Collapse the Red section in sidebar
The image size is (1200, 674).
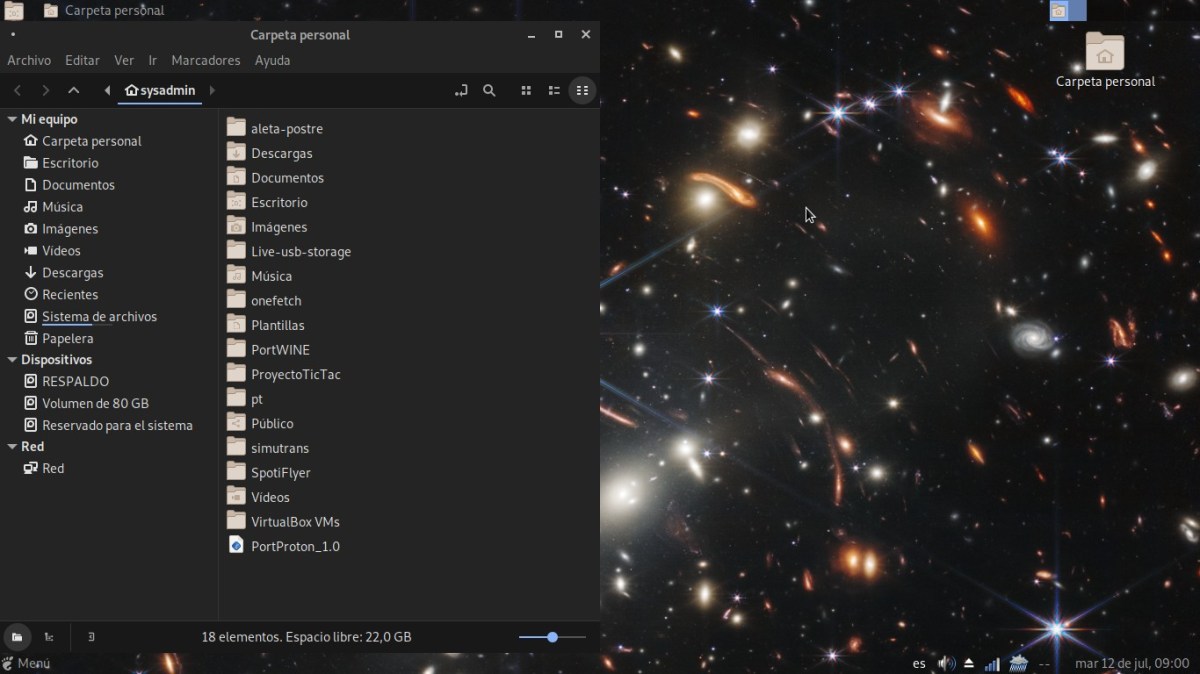click(x=12, y=446)
